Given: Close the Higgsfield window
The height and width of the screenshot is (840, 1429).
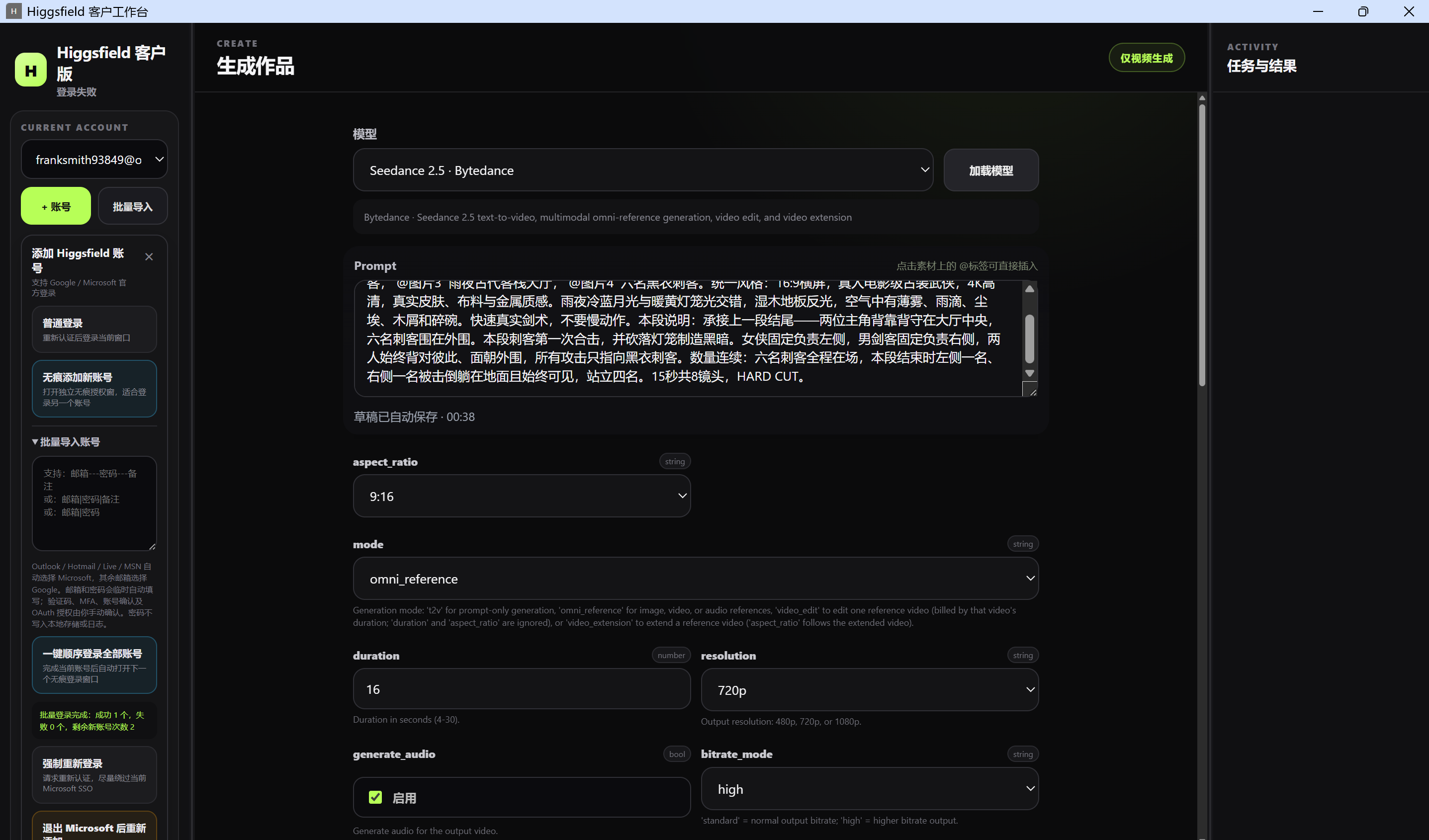Looking at the screenshot, I should point(1409,11).
